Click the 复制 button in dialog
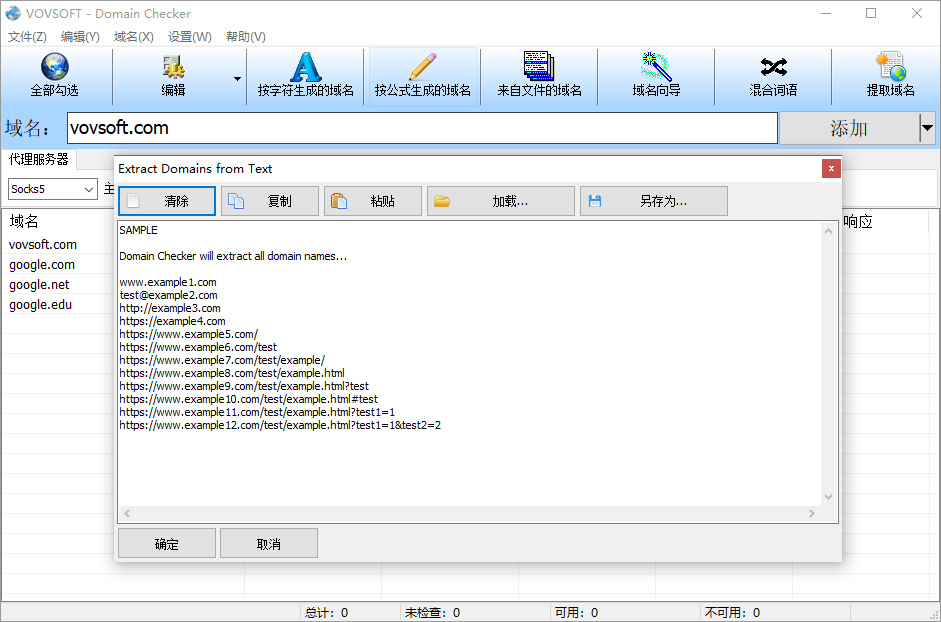Viewport: 941px width, 622px height. [x=270, y=201]
